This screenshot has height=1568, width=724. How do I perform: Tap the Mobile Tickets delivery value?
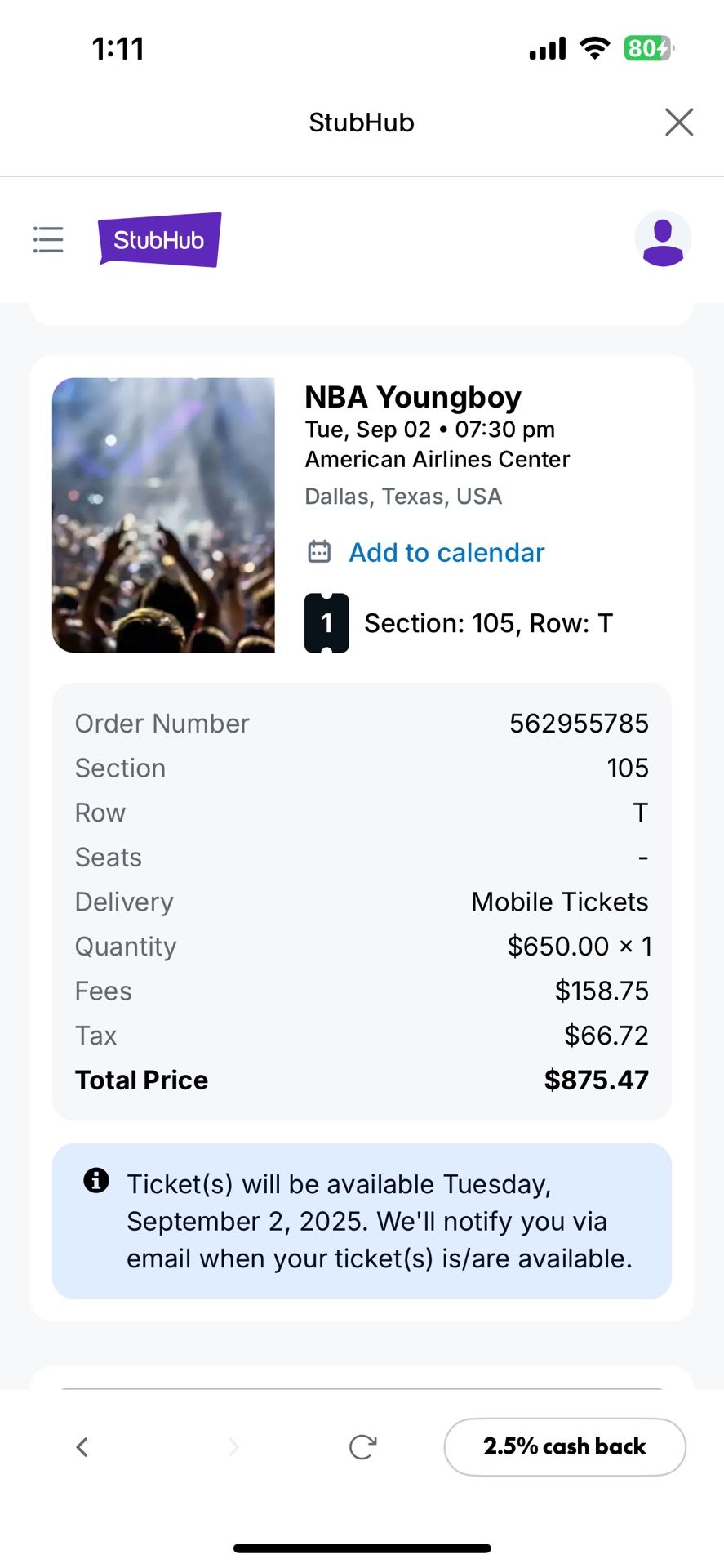(x=560, y=902)
